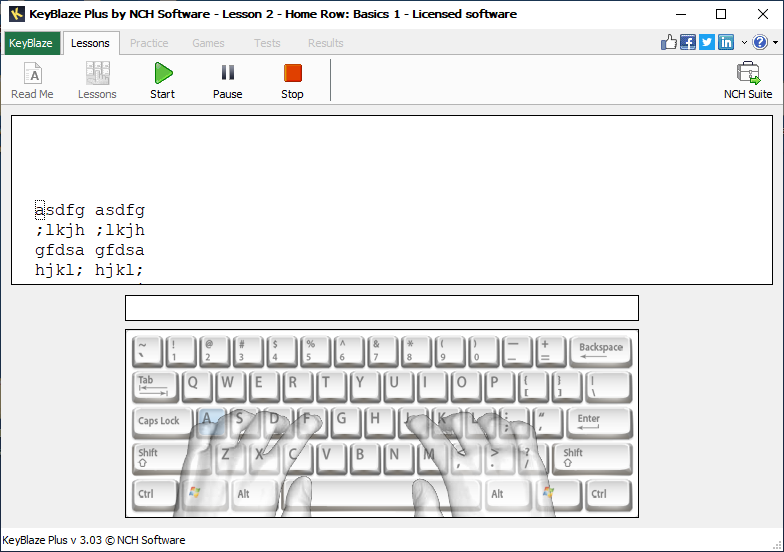Open the Read Me document icon

point(32,80)
